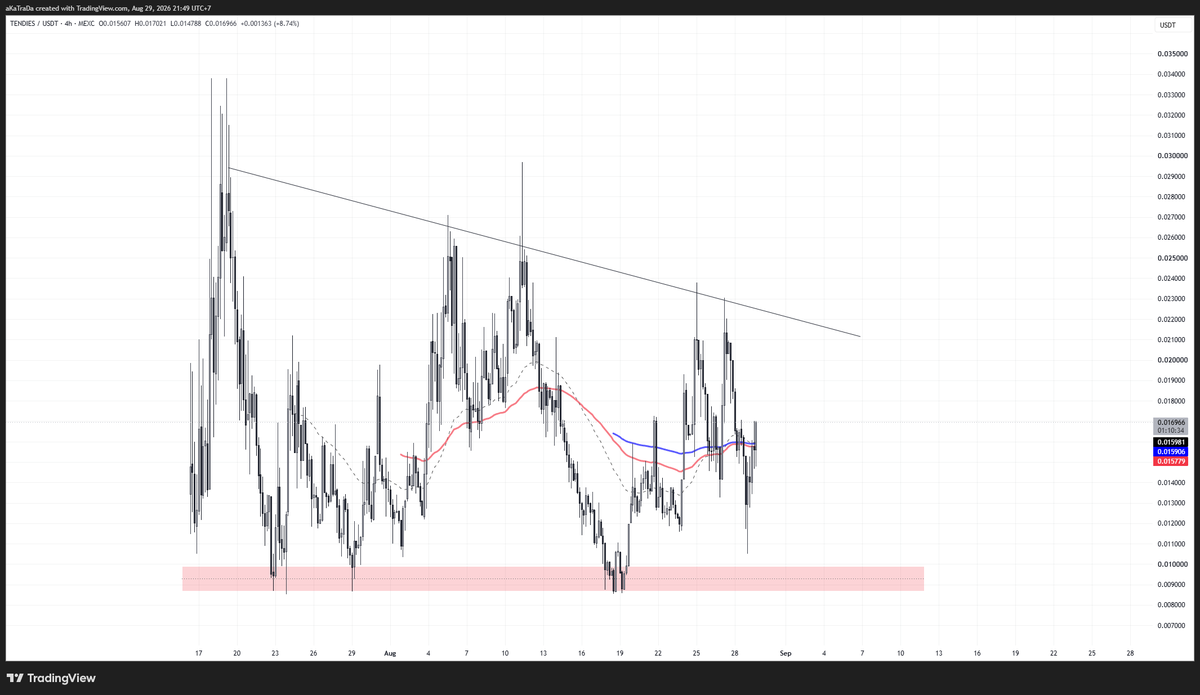This screenshot has height=695, width=1200.
Task: Click the 0.007000 price axis label
Action: pos(1172,625)
